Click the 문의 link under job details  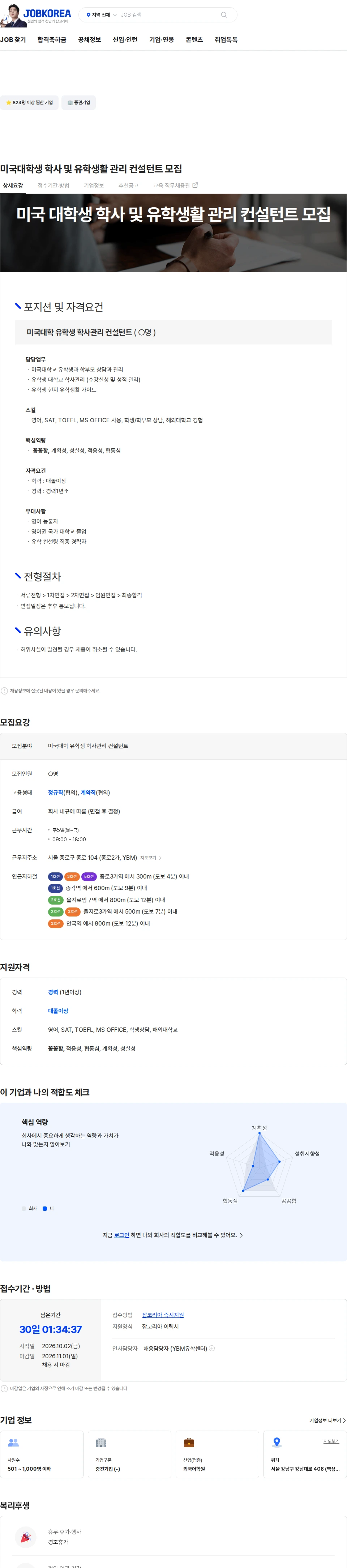(x=79, y=691)
